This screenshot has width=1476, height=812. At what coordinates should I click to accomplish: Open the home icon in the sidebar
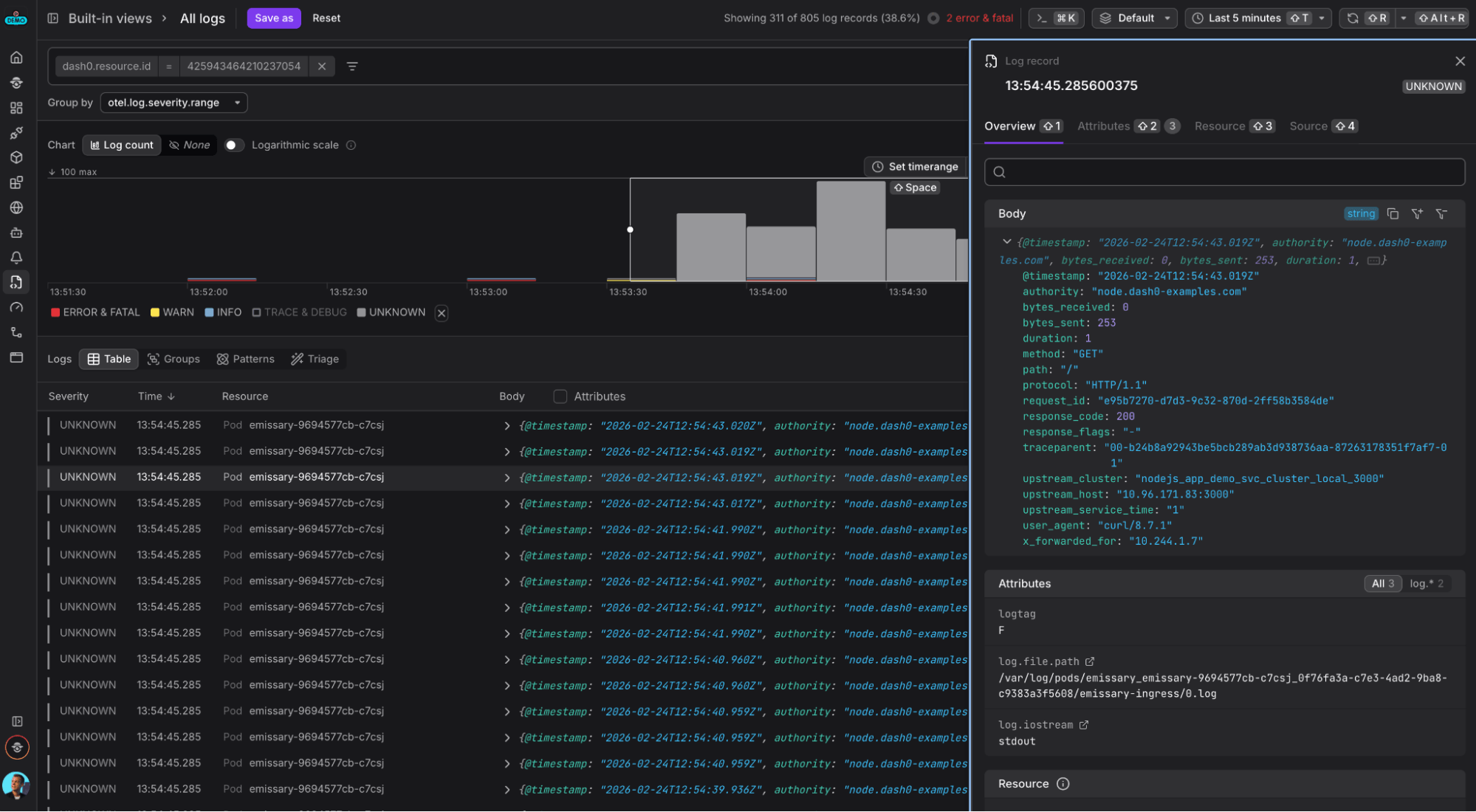(16, 58)
